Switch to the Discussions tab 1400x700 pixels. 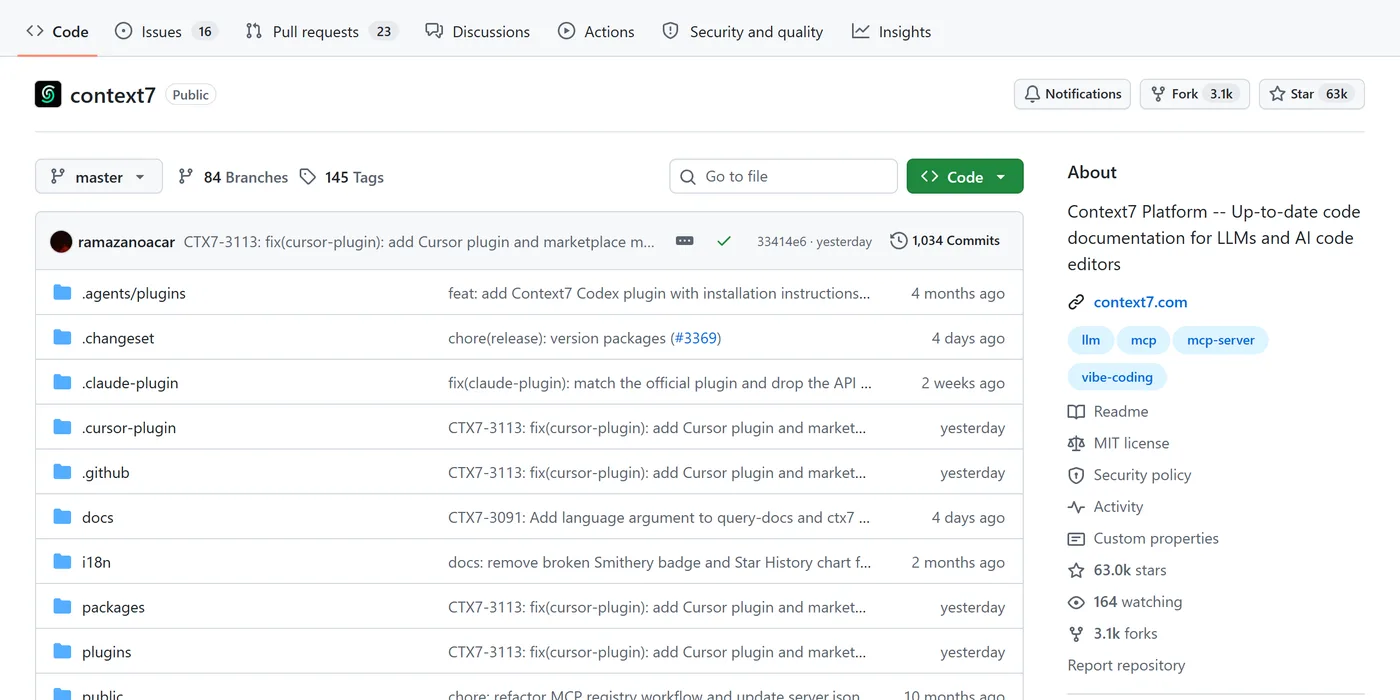tap(478, 31)
